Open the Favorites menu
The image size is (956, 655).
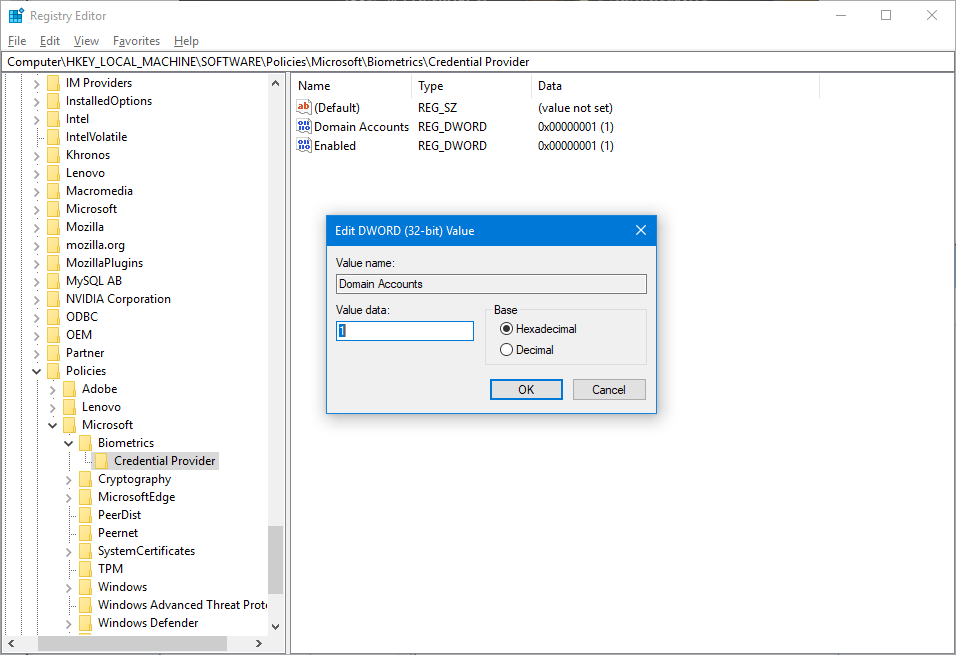pyautogui.click(x=136, y=41)
